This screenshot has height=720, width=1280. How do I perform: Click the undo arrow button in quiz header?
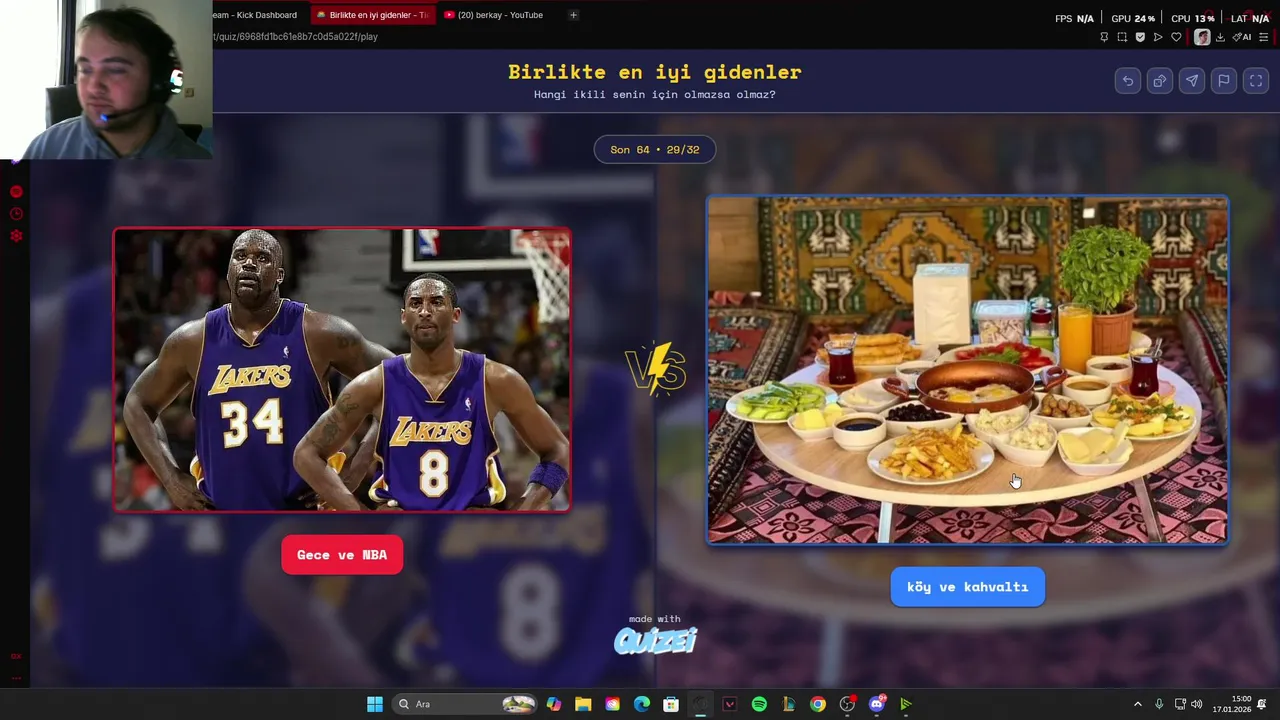[x=1128, y=81]
